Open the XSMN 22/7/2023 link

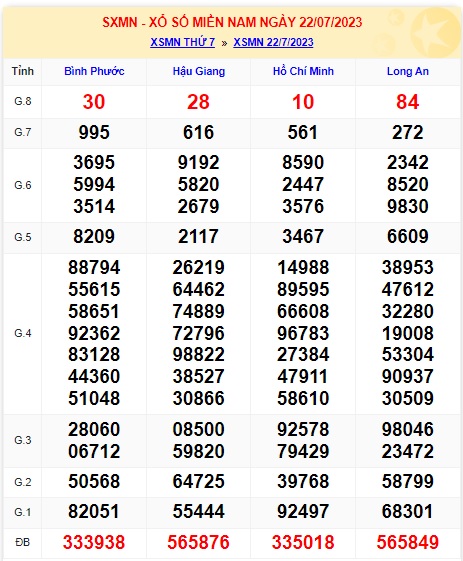coord(273,42)
